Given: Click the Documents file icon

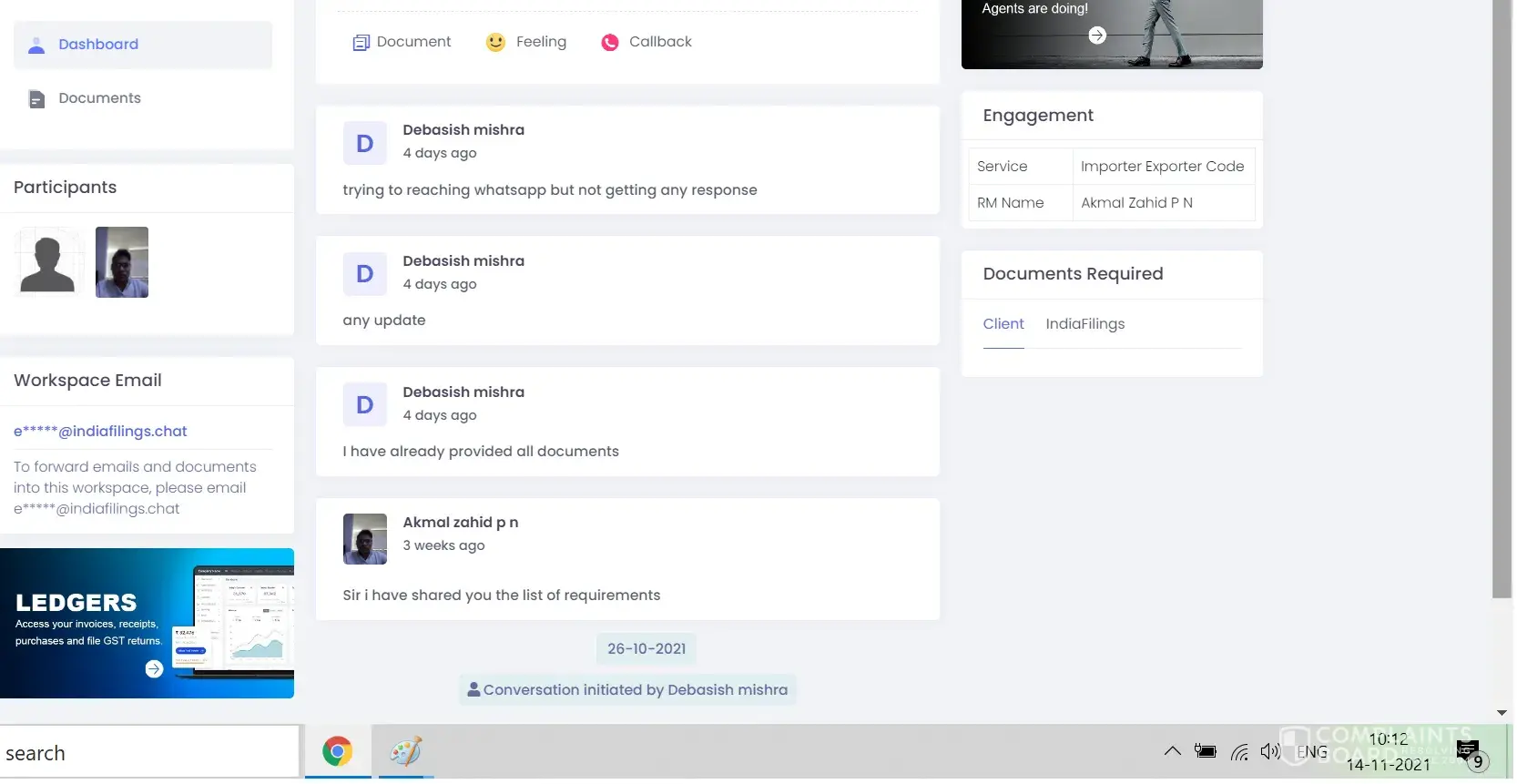Looking at the screenshot, I should [36, 99].
